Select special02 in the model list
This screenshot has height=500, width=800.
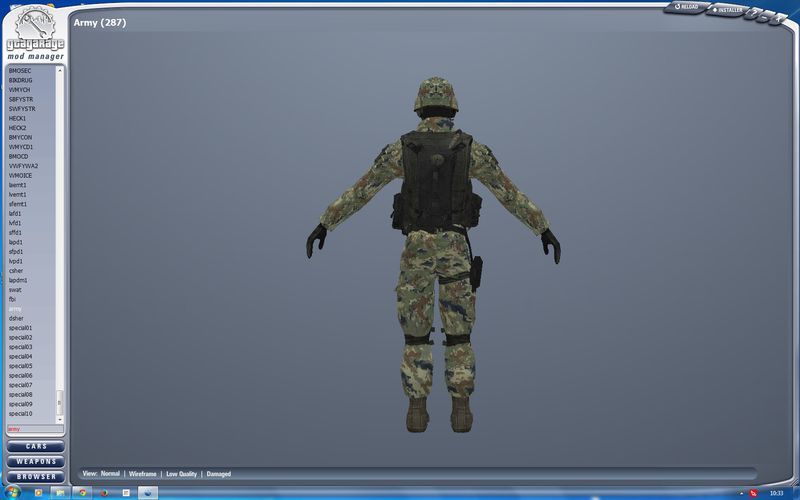[20, 338]
